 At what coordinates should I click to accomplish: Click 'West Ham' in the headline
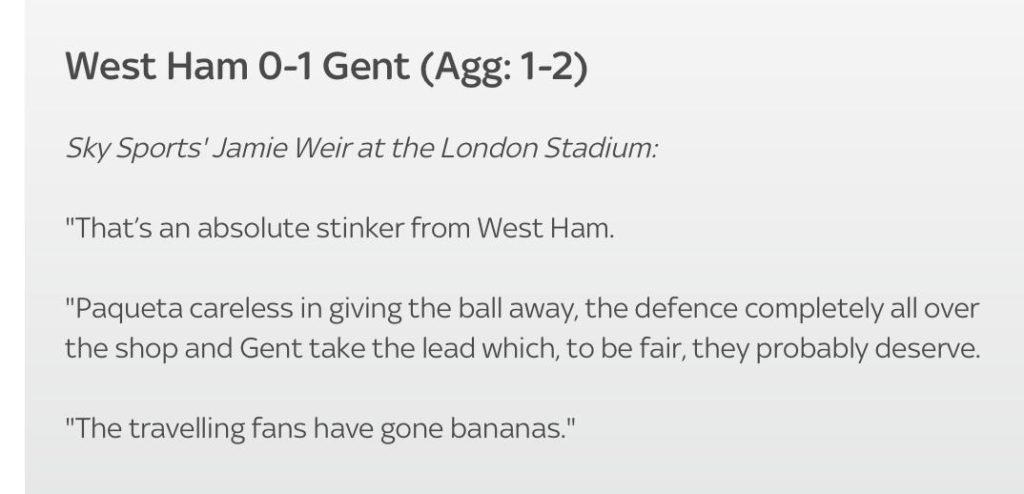157,66
